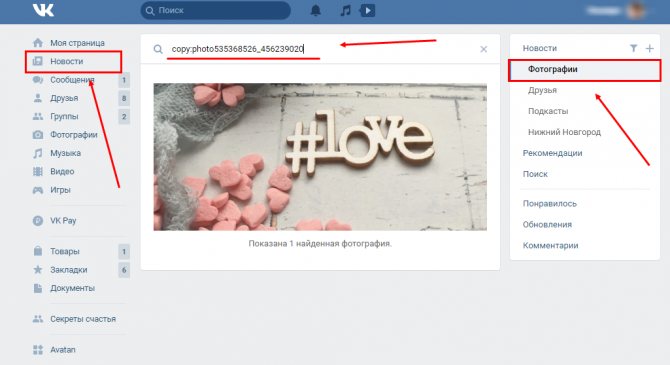Open the #love photo thumbnail
Screen dimensions: 670x365
click(320, 157)
